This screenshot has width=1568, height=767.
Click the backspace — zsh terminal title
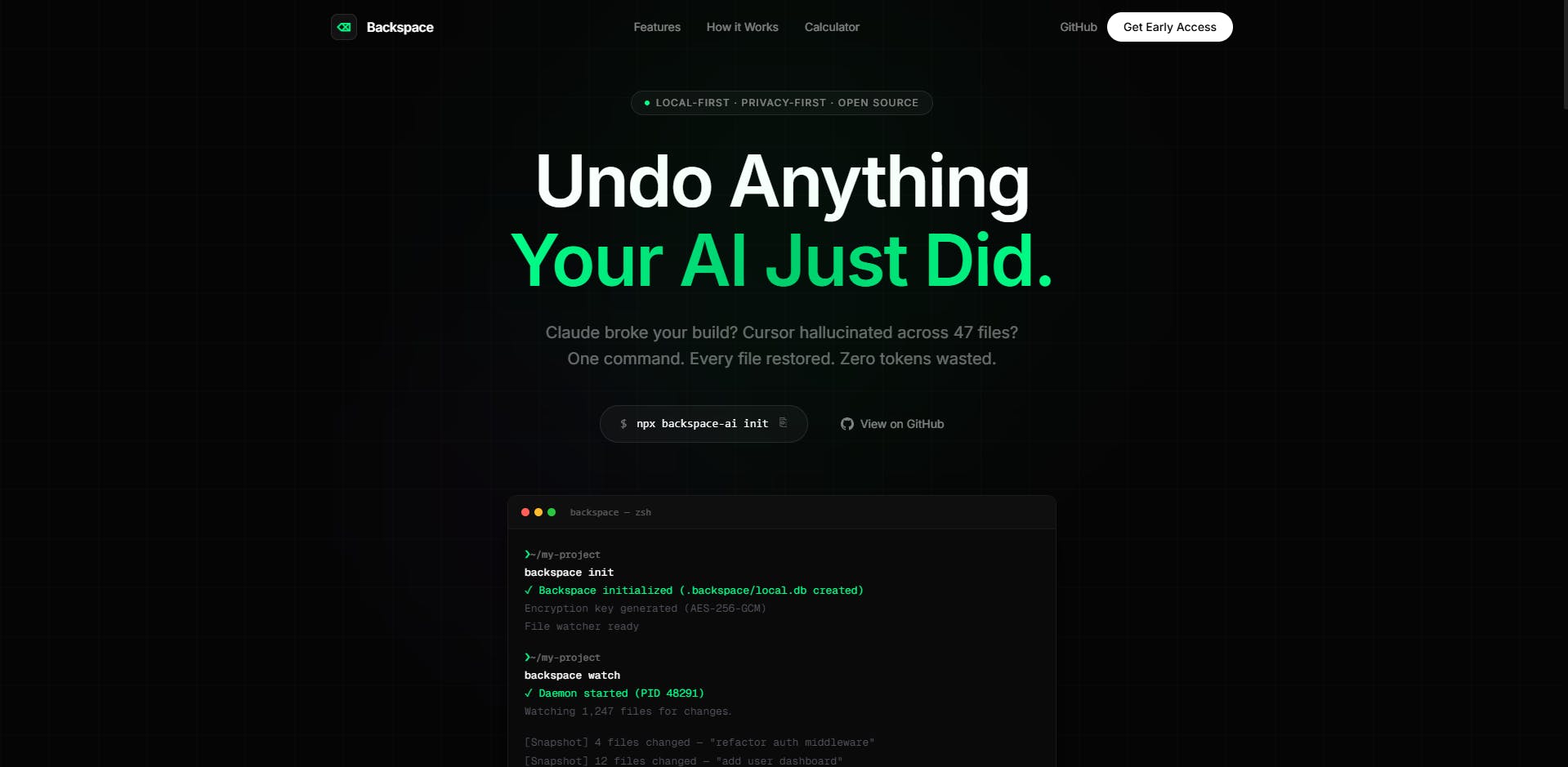610,512
